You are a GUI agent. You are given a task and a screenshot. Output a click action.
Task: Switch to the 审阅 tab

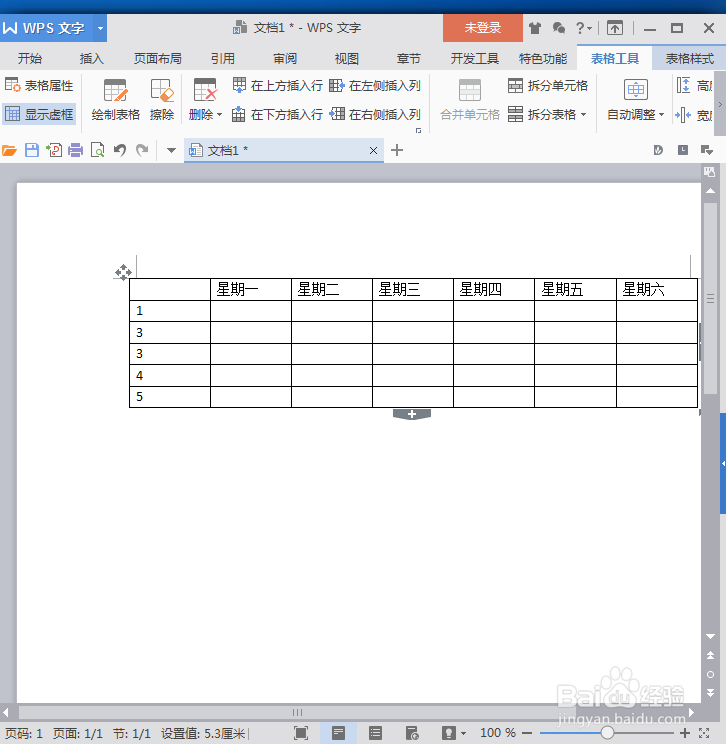(285, 58)
